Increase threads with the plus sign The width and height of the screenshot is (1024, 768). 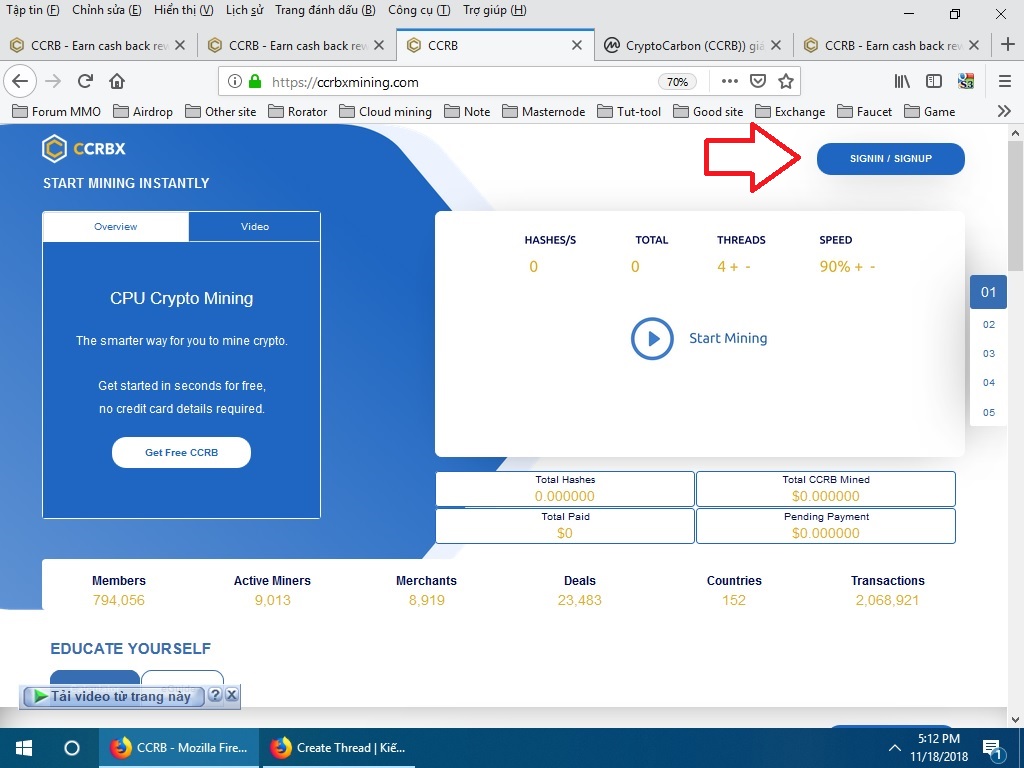[x=734, y=266]
